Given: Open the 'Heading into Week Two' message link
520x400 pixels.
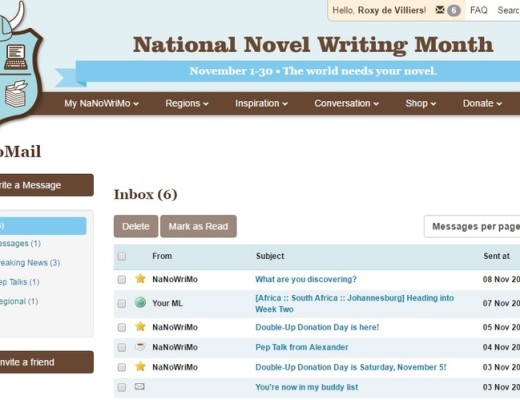Looking at the screenshot, I should 354,303.
